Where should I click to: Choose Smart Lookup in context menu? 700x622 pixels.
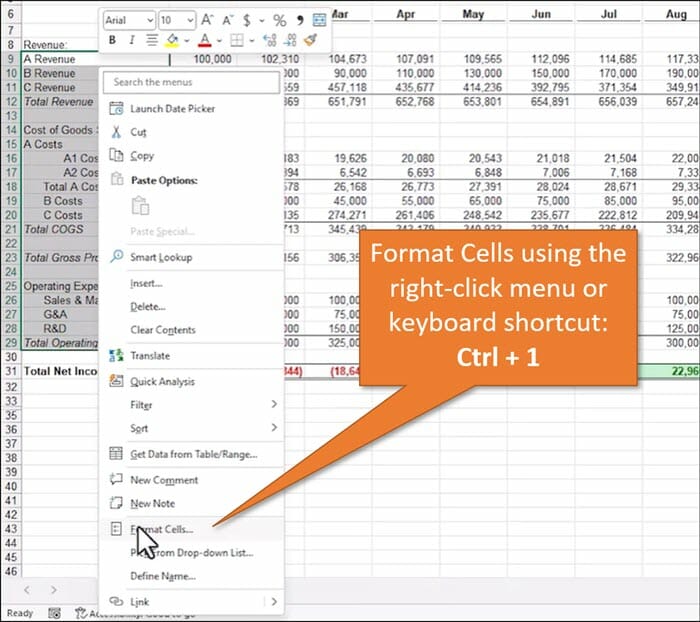161,257
